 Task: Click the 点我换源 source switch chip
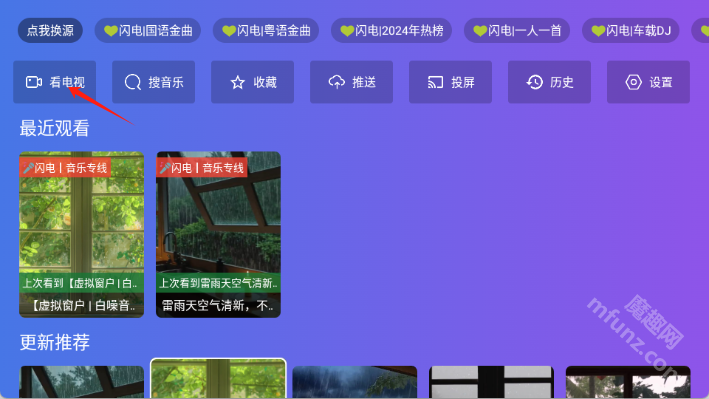[50, 30]
